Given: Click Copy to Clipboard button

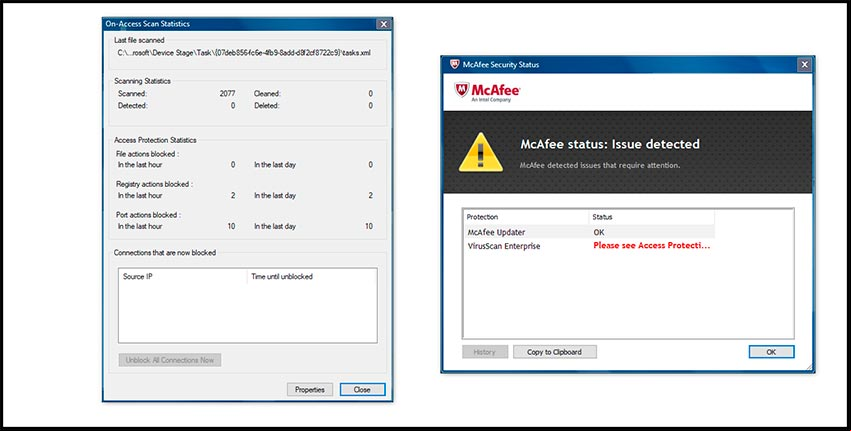Looking at the screenshot, I should tap(554, 352).
